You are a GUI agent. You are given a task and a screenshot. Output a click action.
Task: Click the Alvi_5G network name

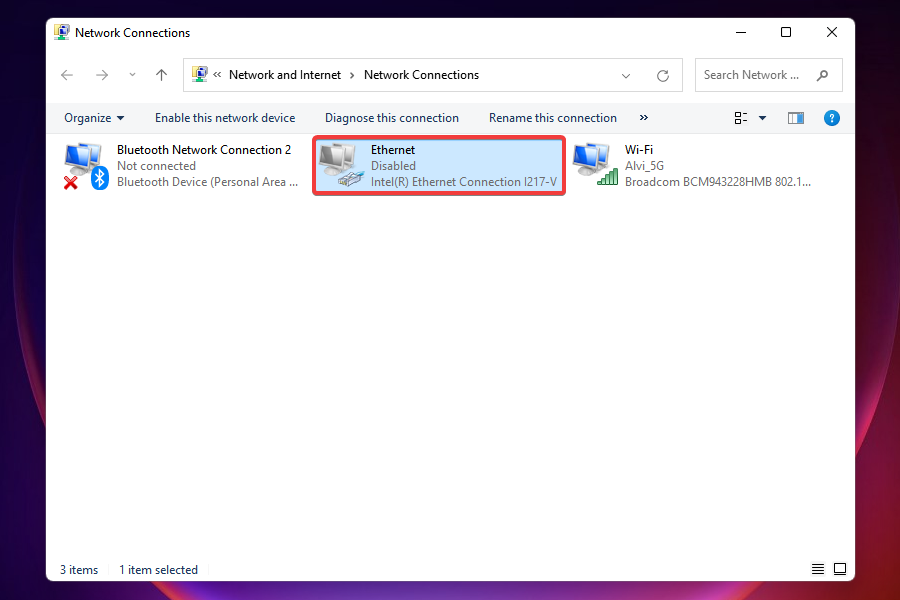click(x=644, y=166)
